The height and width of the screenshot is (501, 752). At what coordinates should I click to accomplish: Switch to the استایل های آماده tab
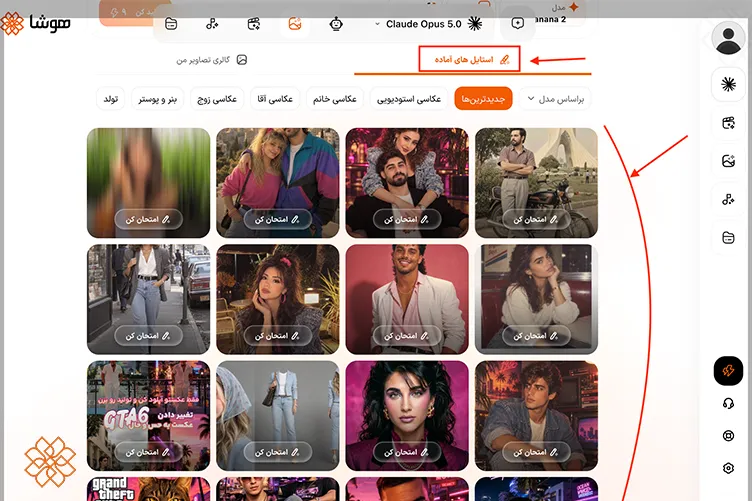click(x=472, y=59)
